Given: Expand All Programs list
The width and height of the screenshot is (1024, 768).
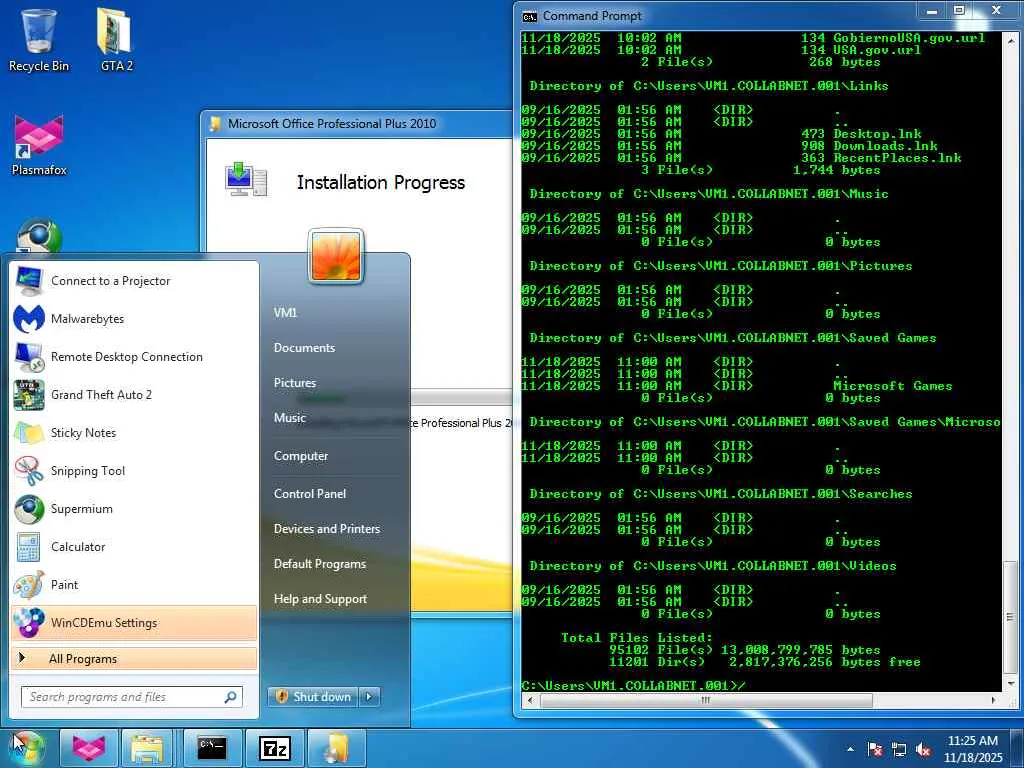Looking at the screenshot, I should click(x=134, y=659).
